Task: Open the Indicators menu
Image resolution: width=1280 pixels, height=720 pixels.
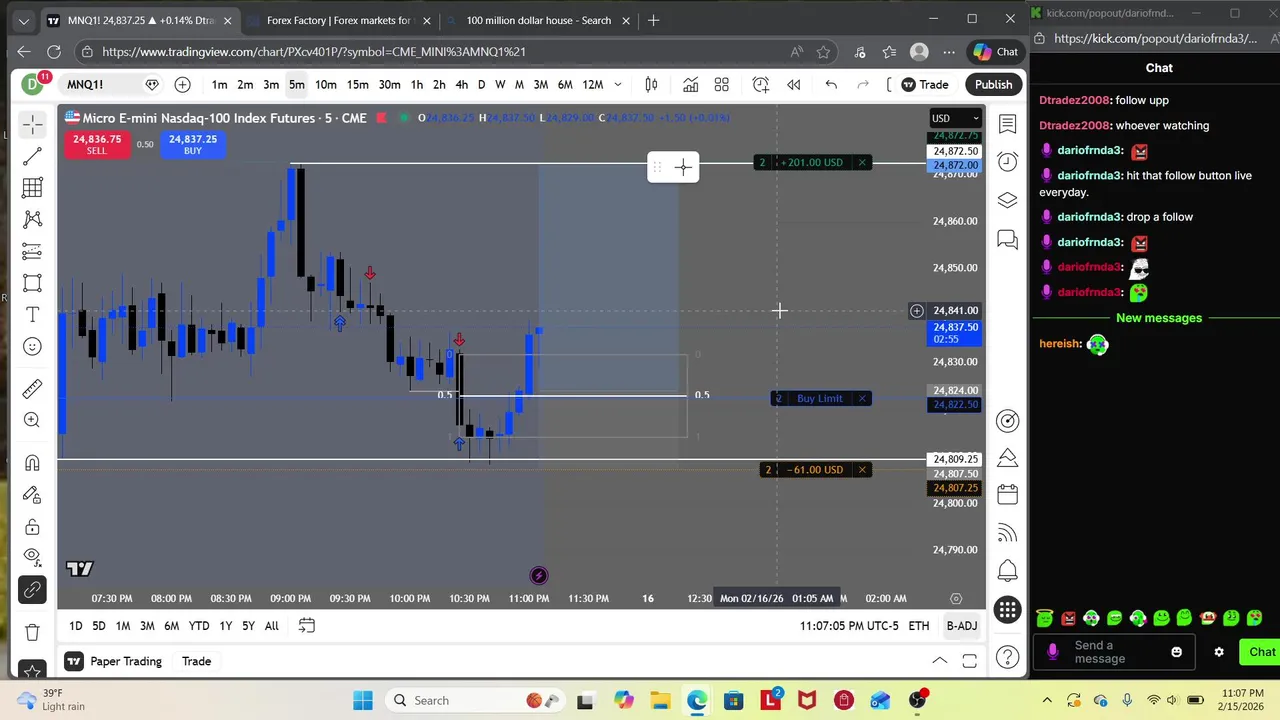Action: 690,85
